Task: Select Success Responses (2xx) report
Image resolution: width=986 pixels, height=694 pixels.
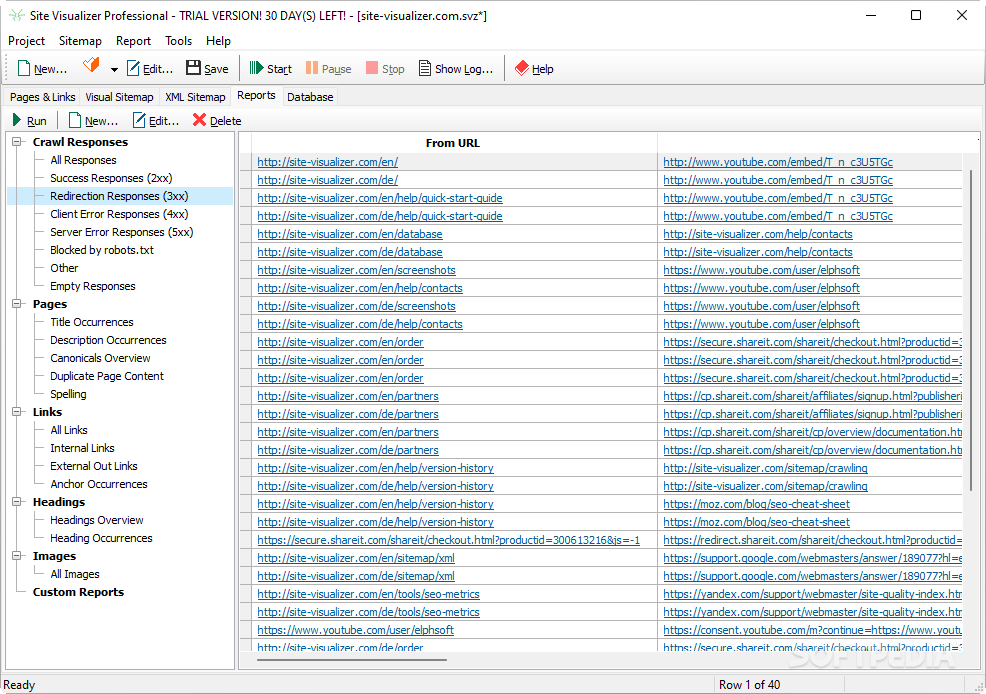Action: coord(111,179)
